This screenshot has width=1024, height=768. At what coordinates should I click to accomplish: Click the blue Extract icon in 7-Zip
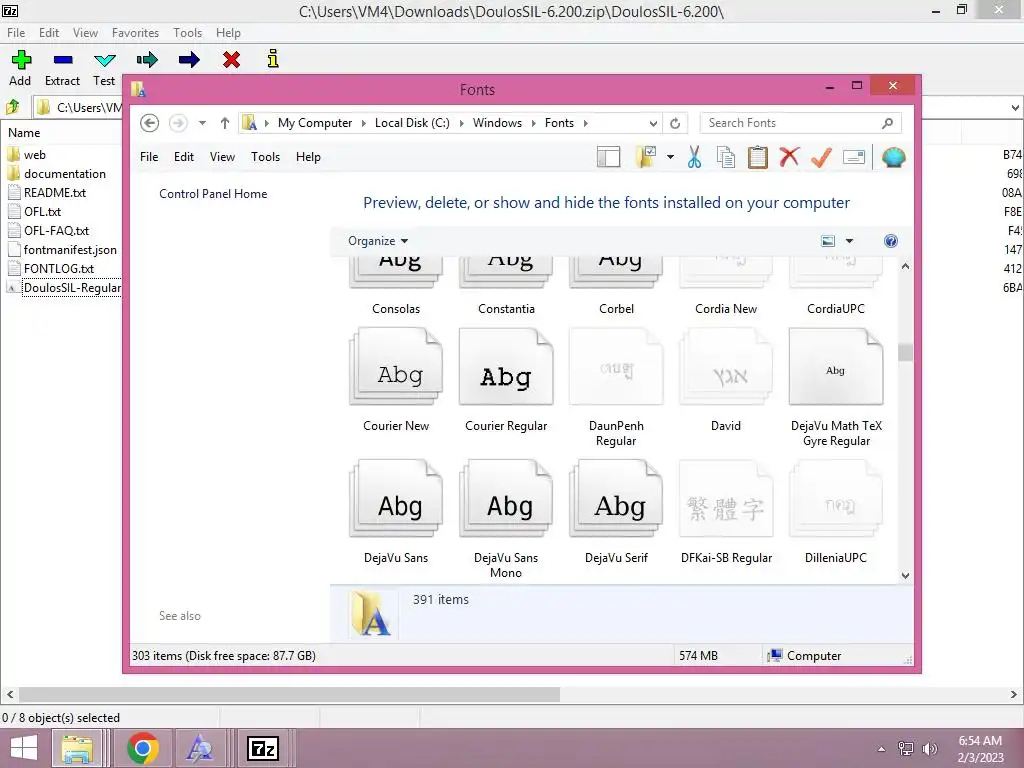63,60
